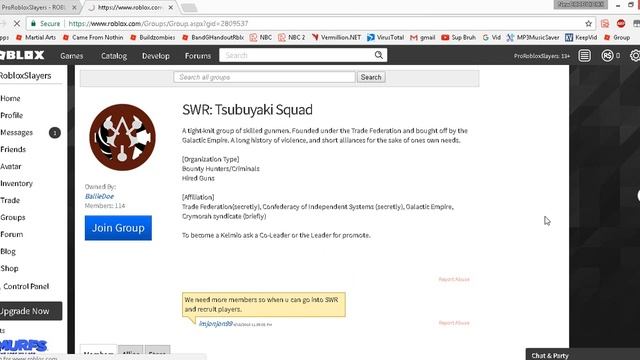Click the group Search button
This screenshot has height=360, width=640.
pos(371,77)
